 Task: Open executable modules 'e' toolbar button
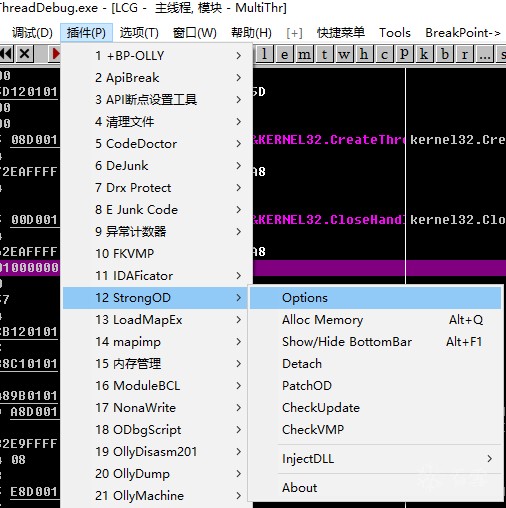click(284, 54)
